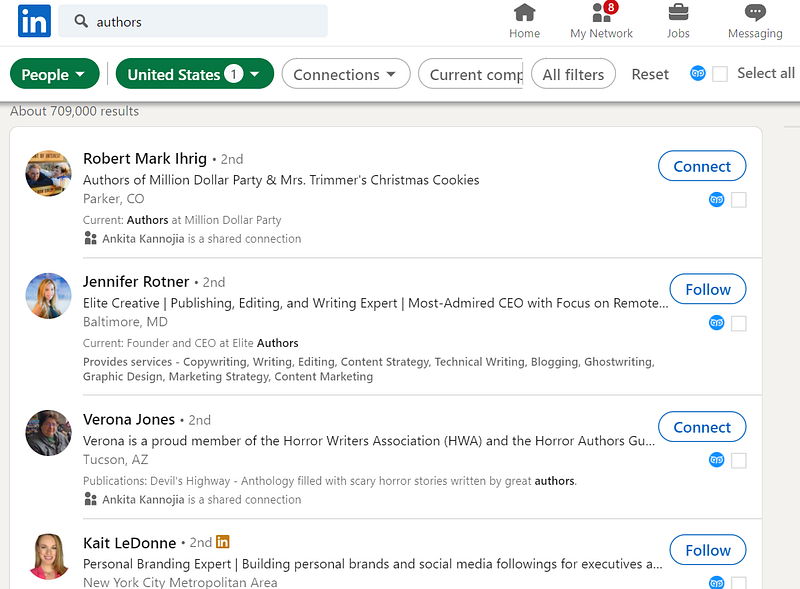Viewport: 800px width, 589px height.
Task: Check the box for Kait LeDonne
Action: pyautogui.click(x=739, y=583)
